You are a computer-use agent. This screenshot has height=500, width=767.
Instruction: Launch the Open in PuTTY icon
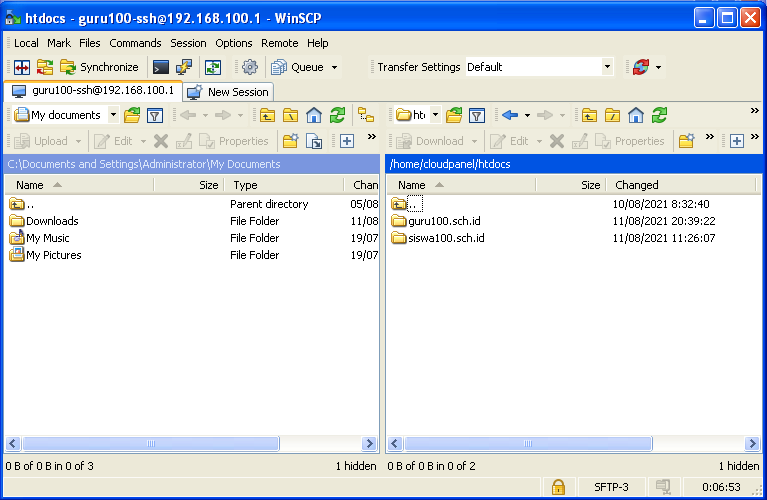click(x=184, y=67)
